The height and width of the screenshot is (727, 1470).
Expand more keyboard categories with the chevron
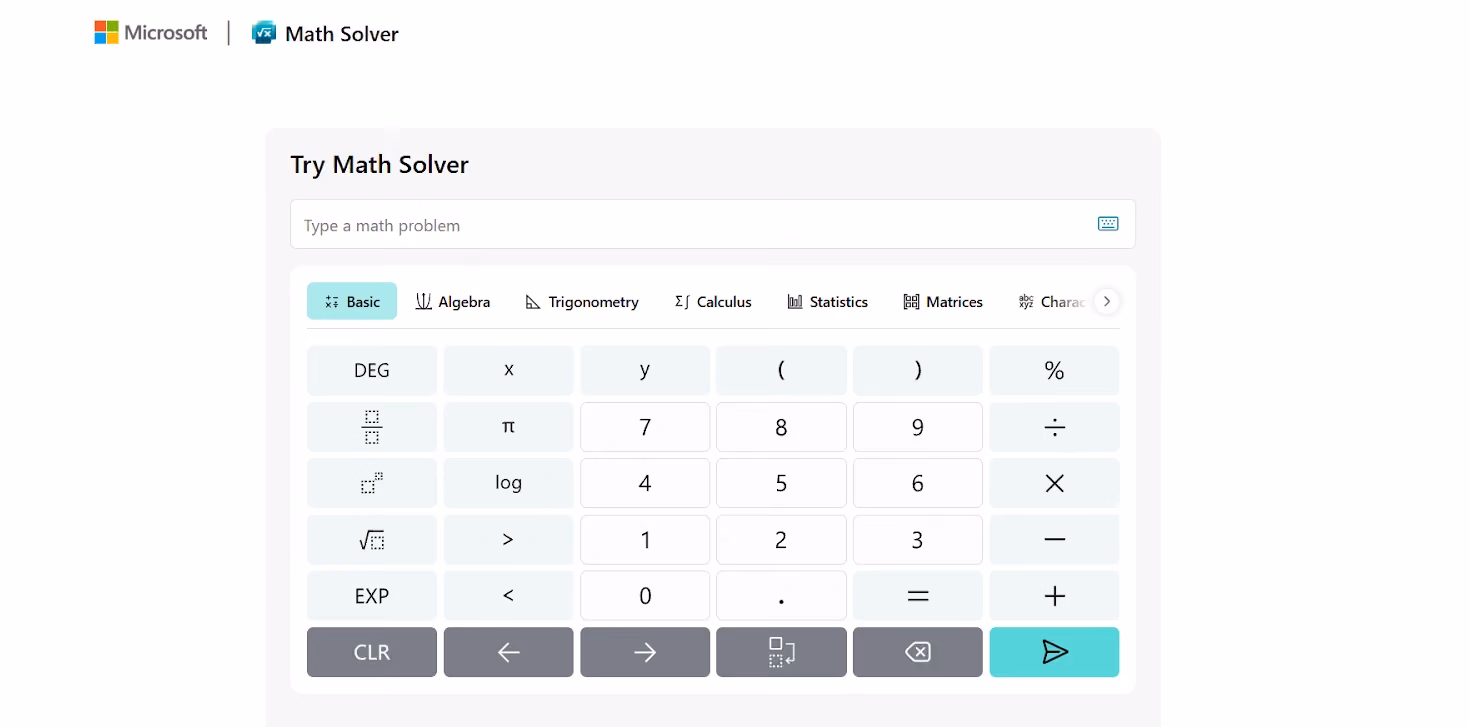[x=1106, y=301]
